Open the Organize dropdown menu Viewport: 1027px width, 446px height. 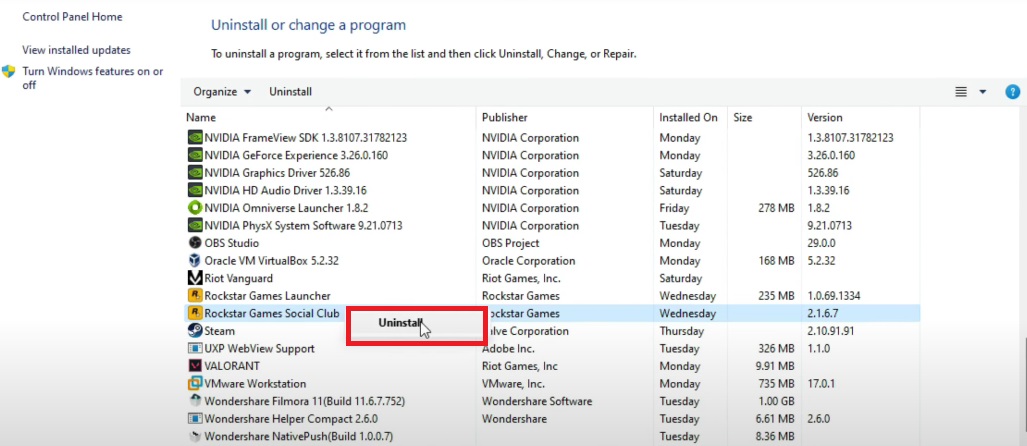click(x=222, y=92)
